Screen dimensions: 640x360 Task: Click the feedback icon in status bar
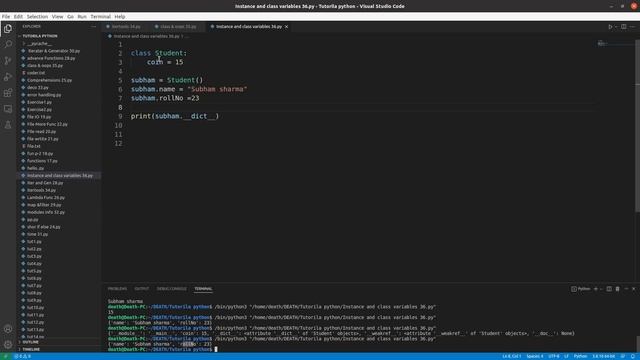(623, 356)
